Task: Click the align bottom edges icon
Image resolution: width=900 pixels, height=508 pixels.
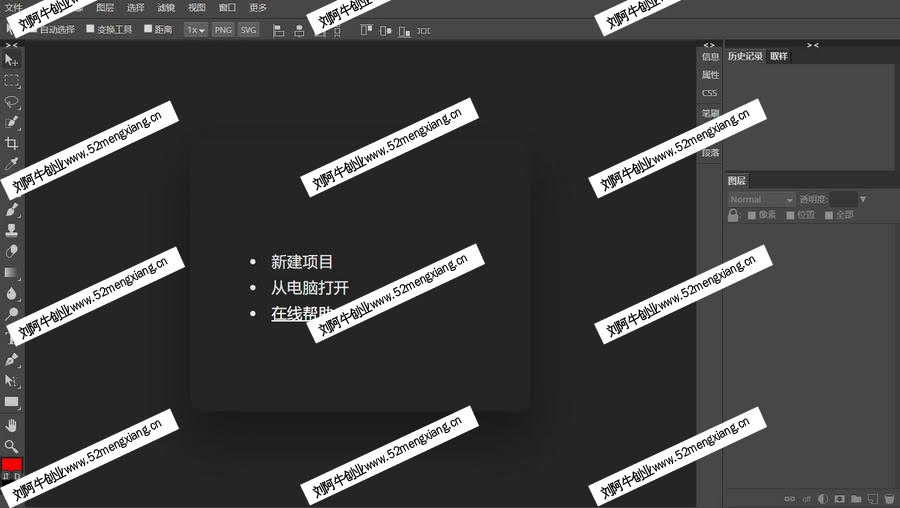Action: click(405, 30)
